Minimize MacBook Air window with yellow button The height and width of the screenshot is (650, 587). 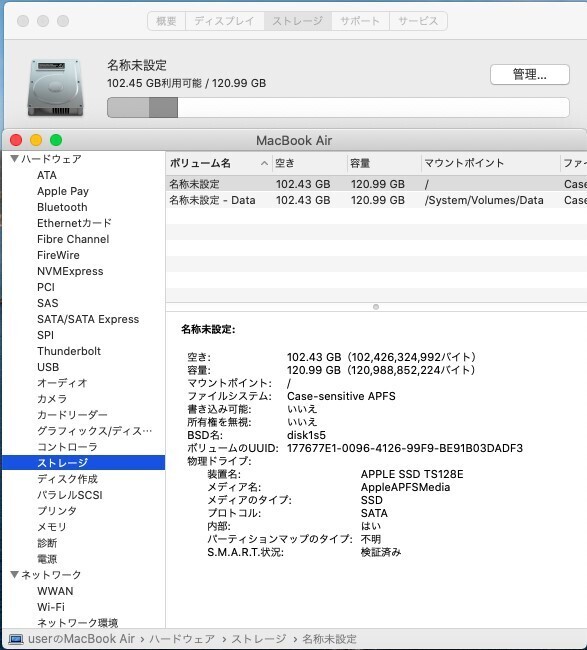[36, 140]
